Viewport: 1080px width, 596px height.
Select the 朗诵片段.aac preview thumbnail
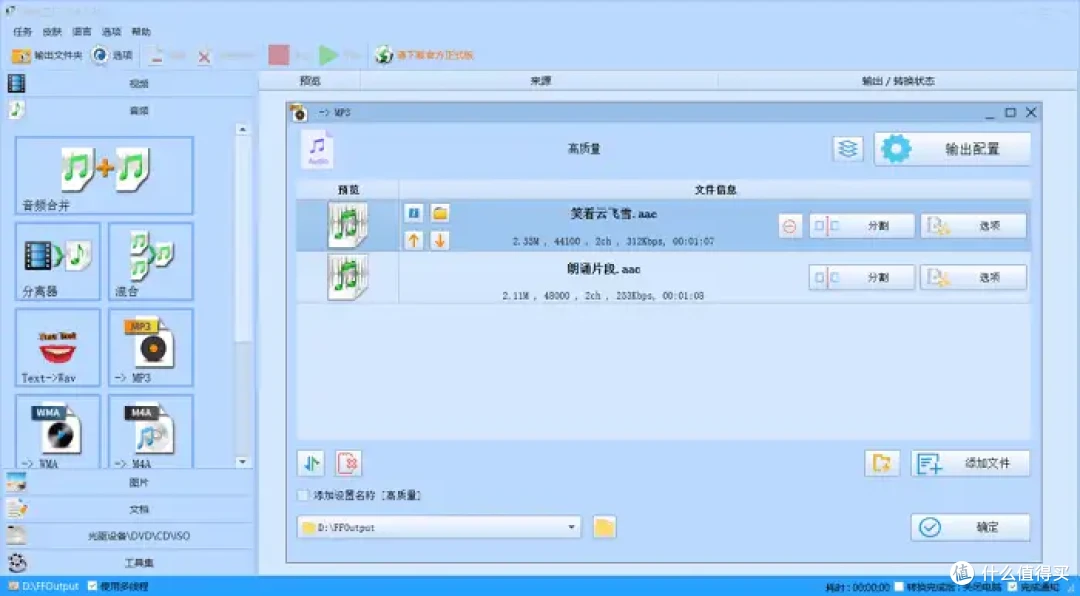pos(348,277)
